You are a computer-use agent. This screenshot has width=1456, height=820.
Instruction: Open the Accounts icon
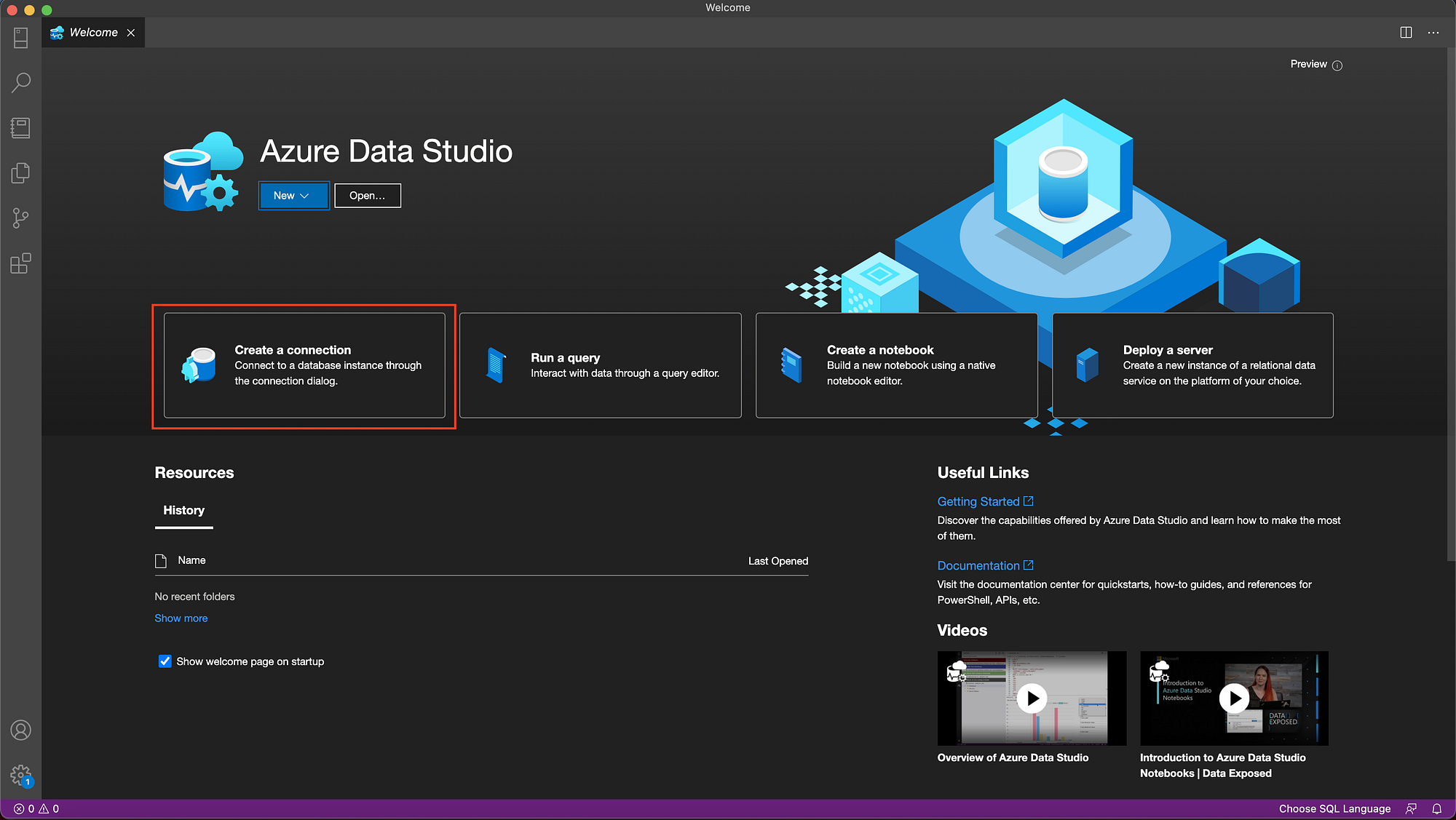20,730
